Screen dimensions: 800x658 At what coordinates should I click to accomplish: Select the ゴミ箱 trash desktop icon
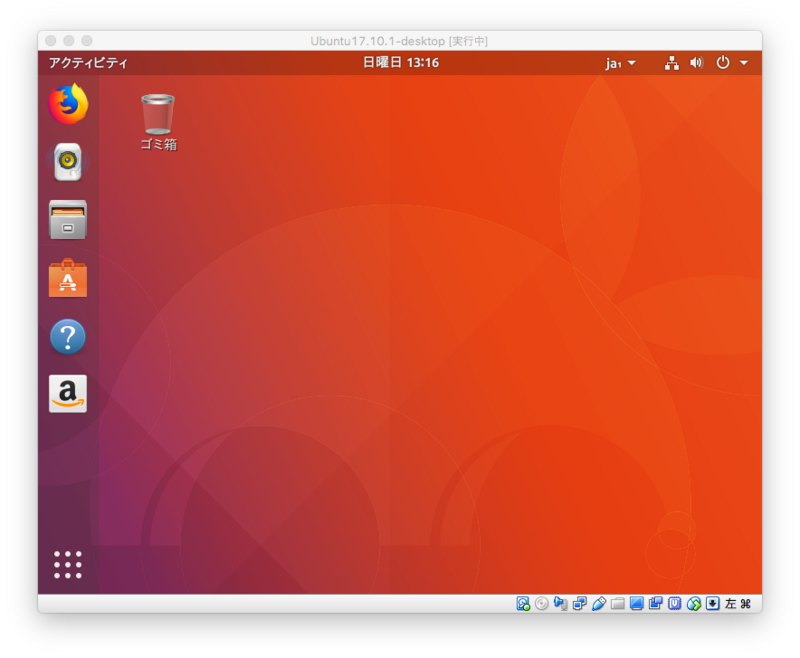coord(158,122)
